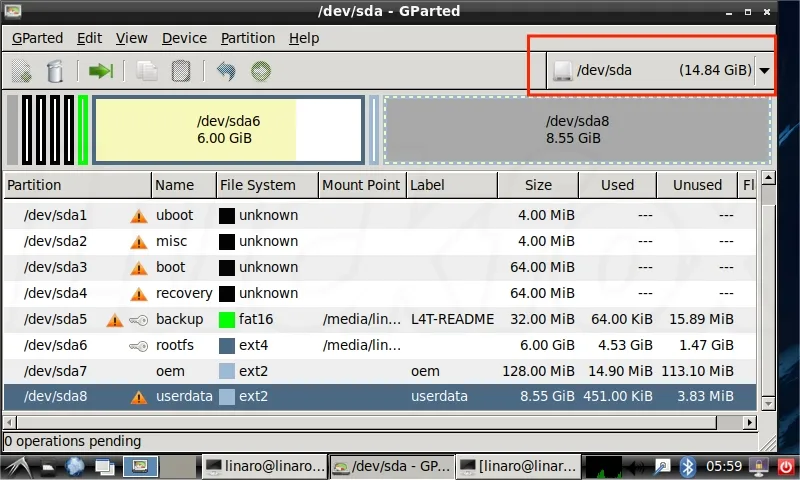The image size is (800, 480).
Task: Click the warning icon on /dev/sda4 row
Action: pyautogui.click(x=139, y=294)
